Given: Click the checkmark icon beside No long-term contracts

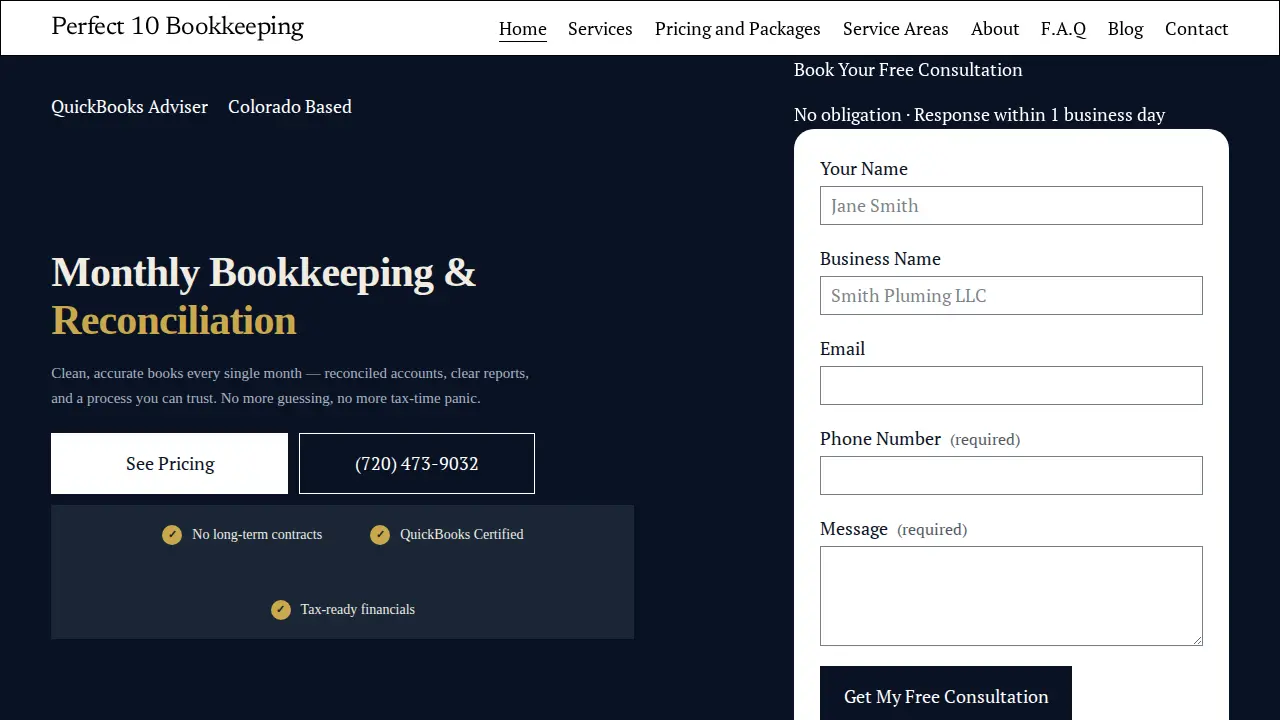Looking at the screenshot, I should point(172,535).
